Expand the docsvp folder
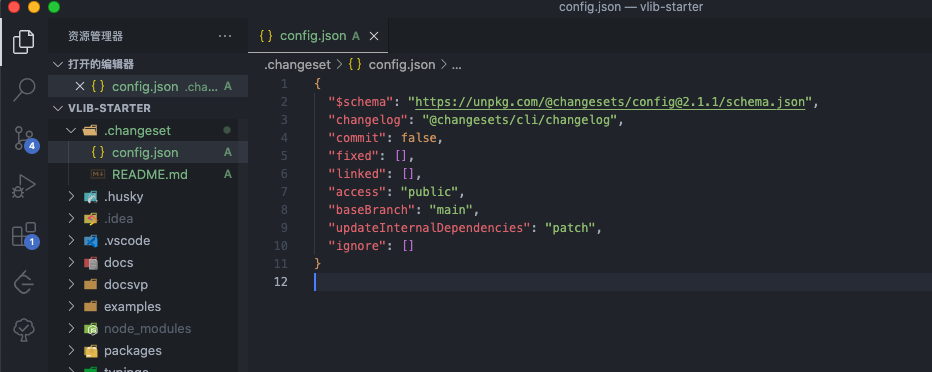 pyautogui.click(x=71, y=285)
